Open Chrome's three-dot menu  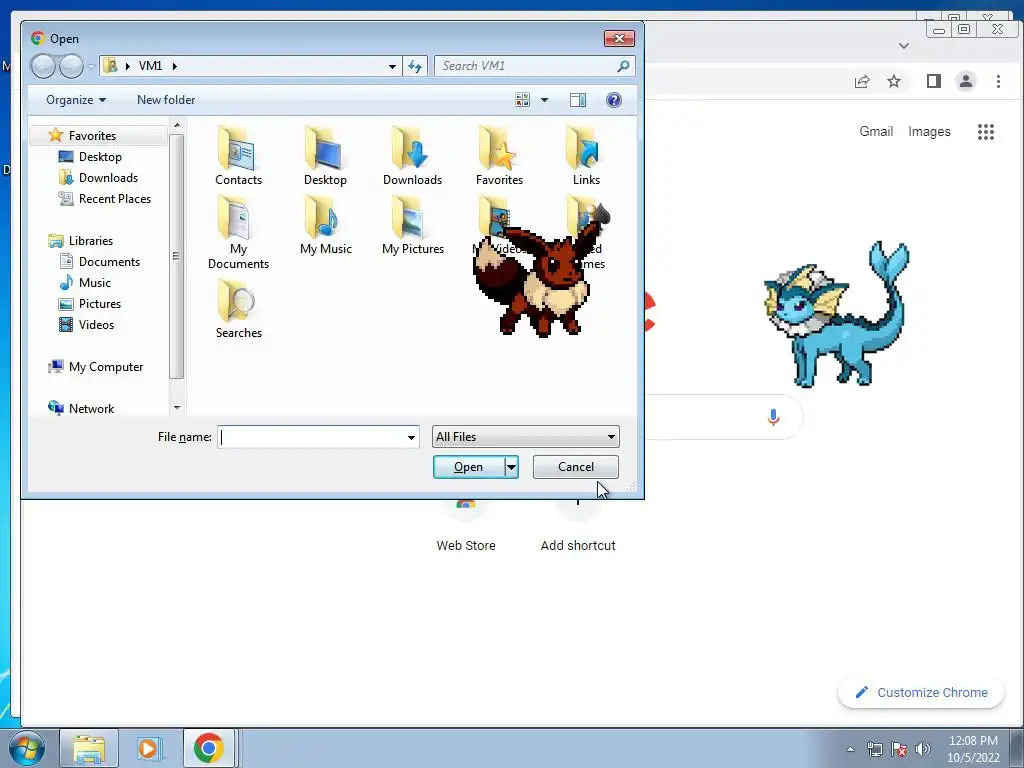[998, 81]
